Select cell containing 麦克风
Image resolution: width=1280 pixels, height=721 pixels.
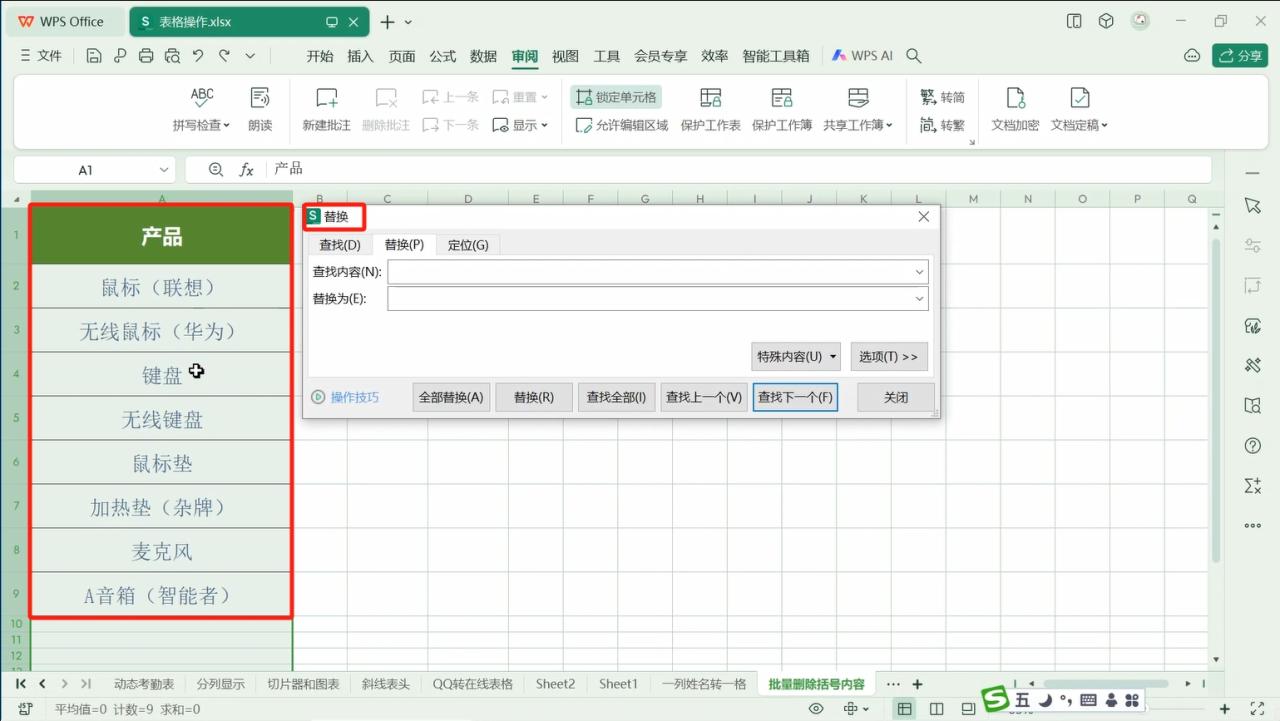pyautogui.click(x=161, y=551)
